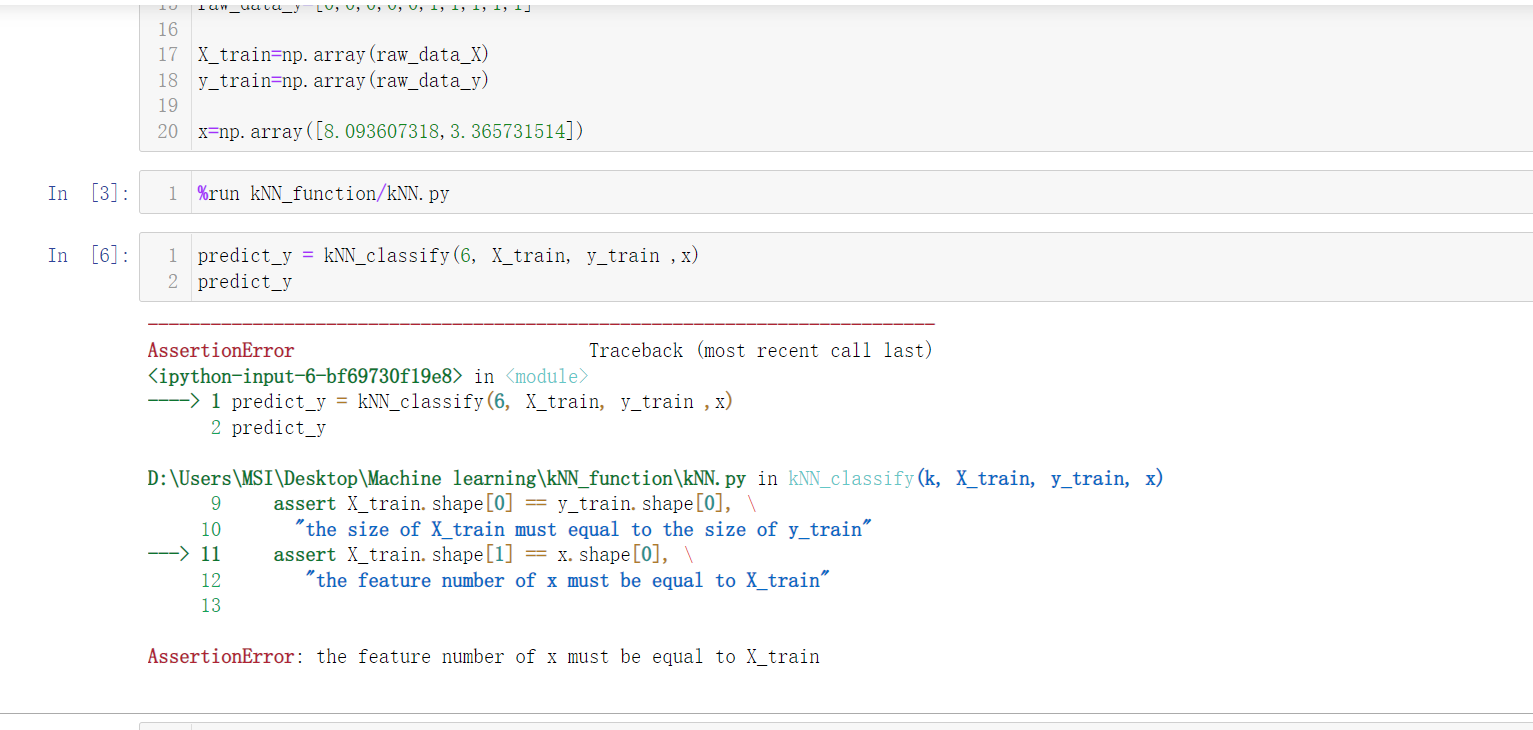The height and width of the screenshot is (730, 1533).
Task: Click the X_train=np.array(raw_data_X) code line
Action: click(343, 54)
